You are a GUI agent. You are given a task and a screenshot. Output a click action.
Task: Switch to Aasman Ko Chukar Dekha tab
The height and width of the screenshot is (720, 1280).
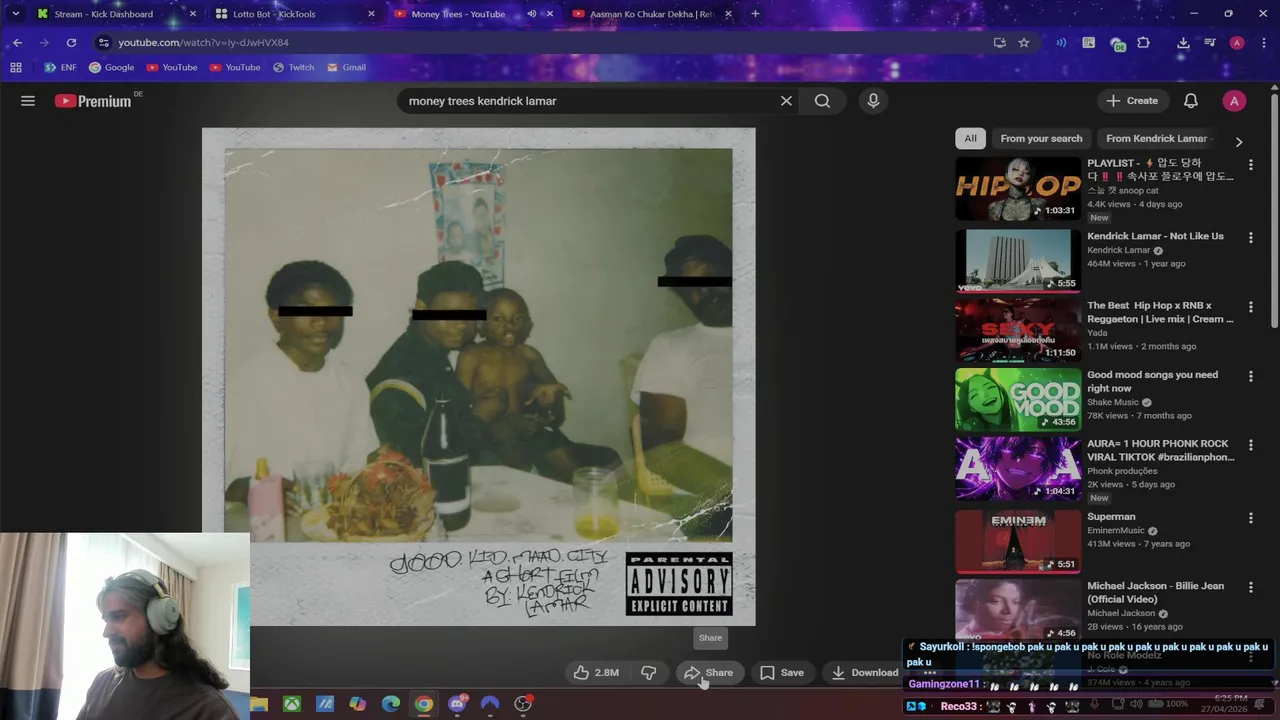651,14
